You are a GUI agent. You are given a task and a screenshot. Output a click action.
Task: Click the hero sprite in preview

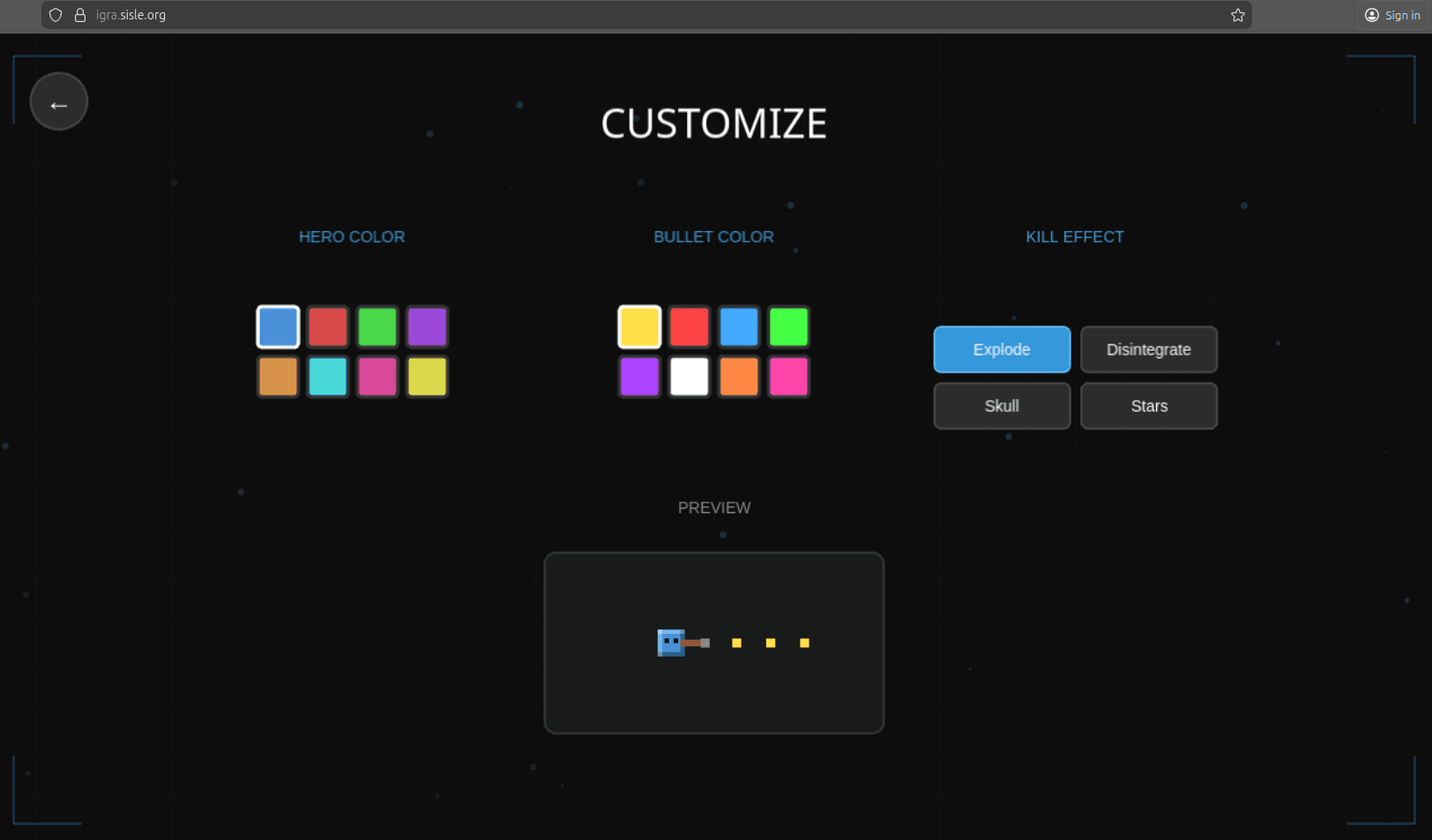672,643
